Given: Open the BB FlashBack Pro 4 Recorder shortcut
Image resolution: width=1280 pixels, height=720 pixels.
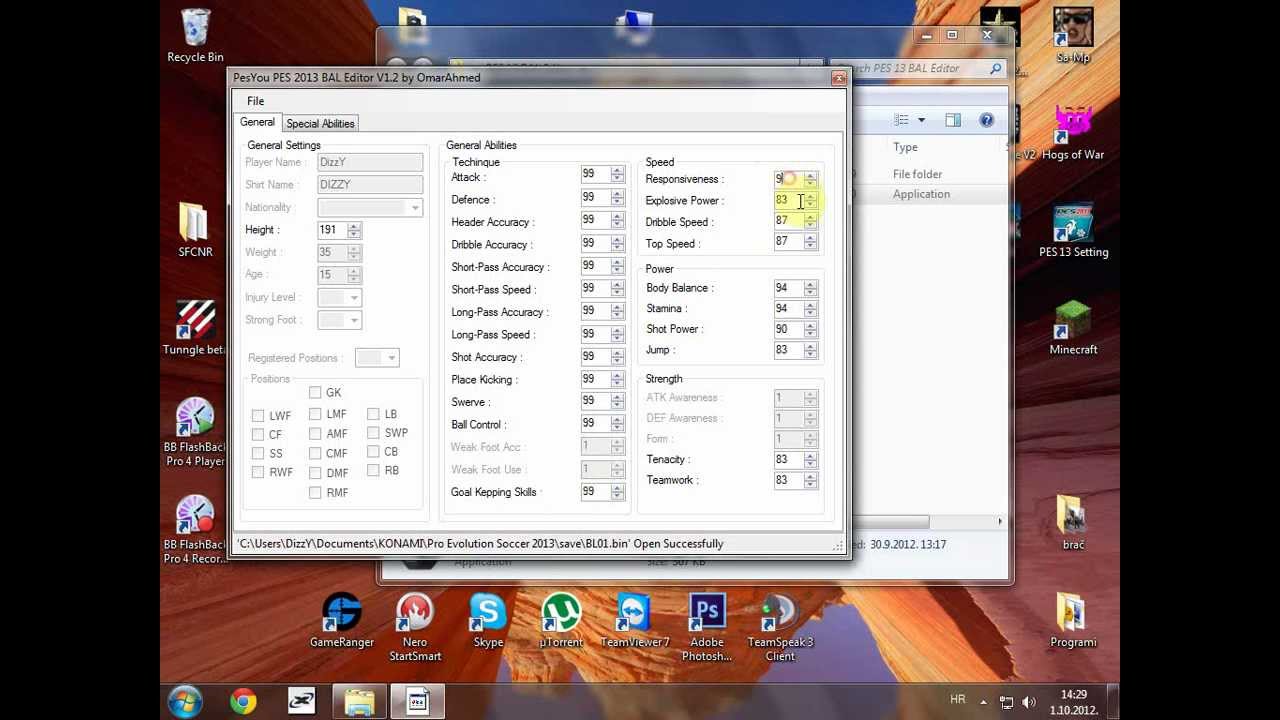Looking at the screenshot, I should (x=195, y=530).
